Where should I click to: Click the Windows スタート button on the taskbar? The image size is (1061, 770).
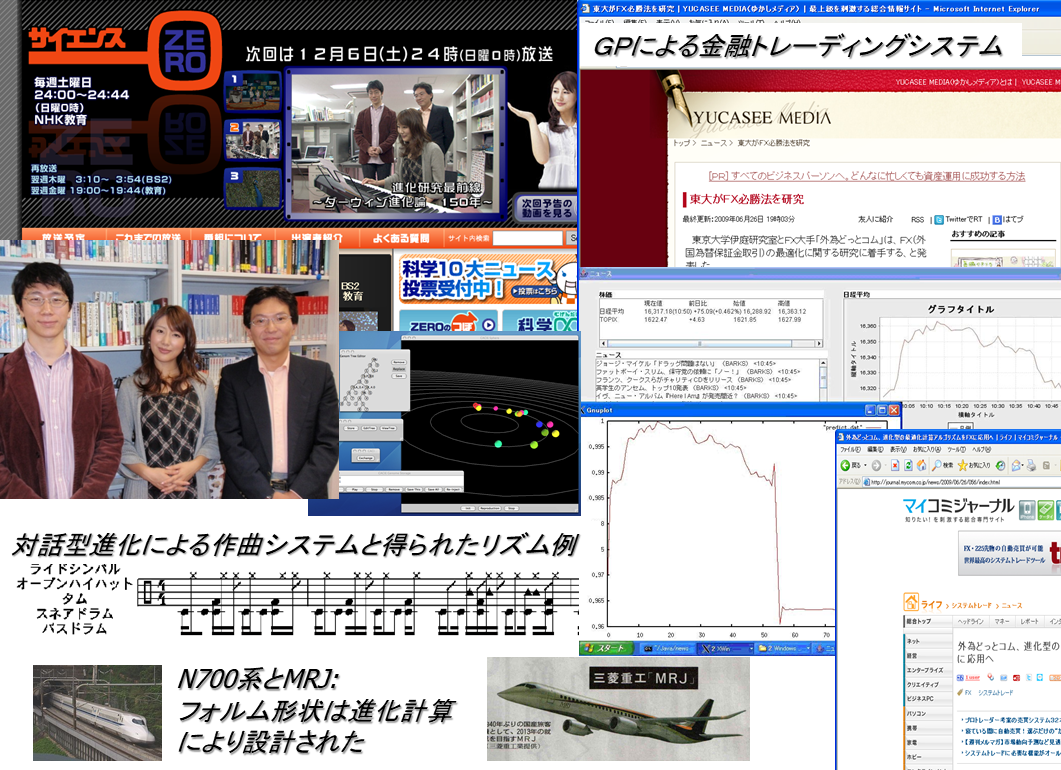(606, 648)
